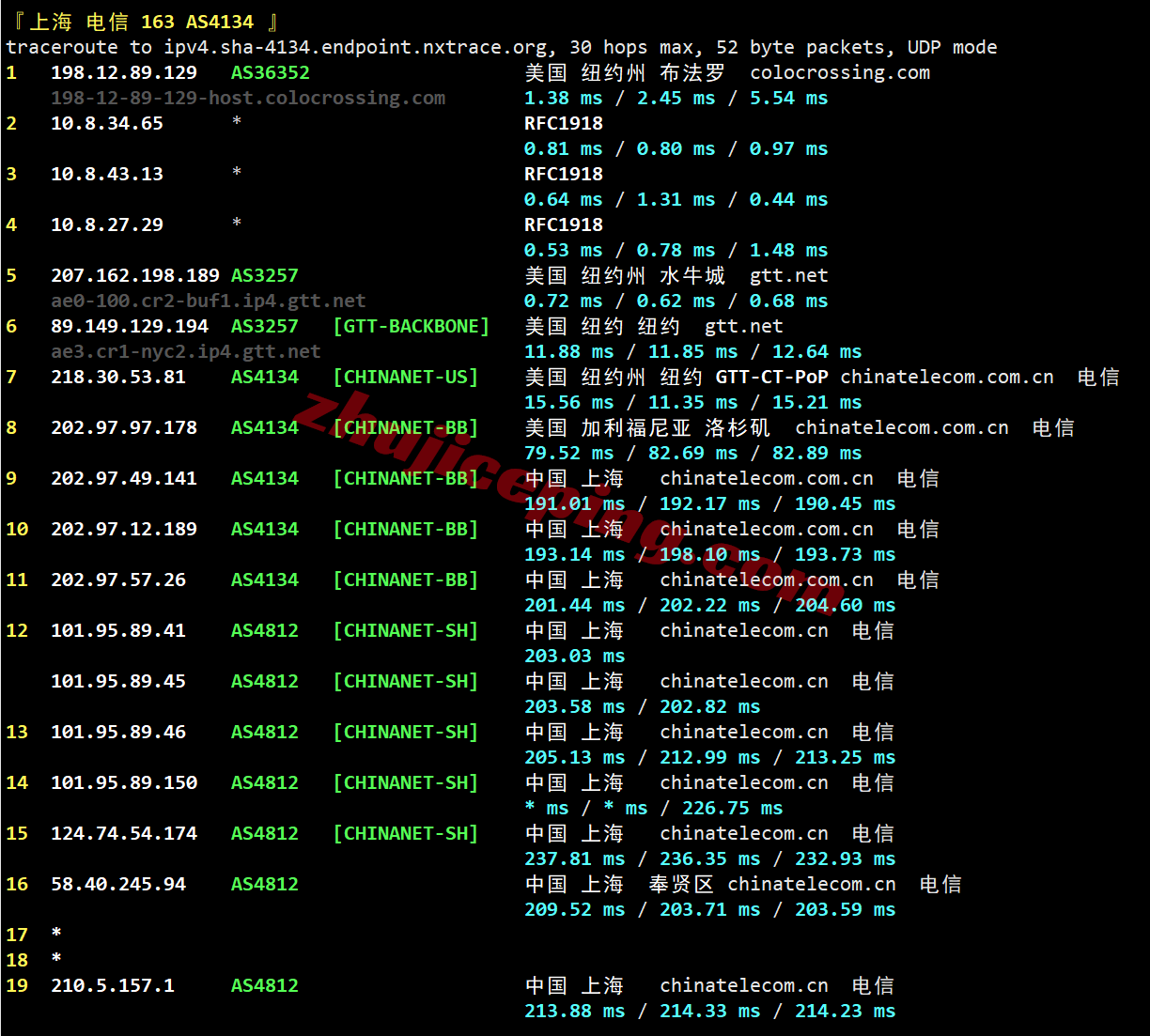
Task: Click hostname 198-12-89-129-host.colocrossing.com
Action: pyautogui.click(x=248, y=99)
